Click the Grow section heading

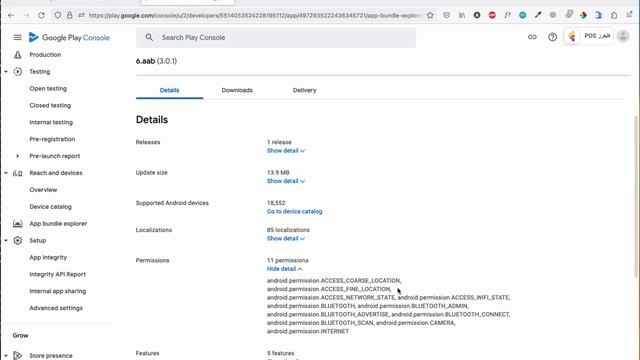(x=20, y=336)
